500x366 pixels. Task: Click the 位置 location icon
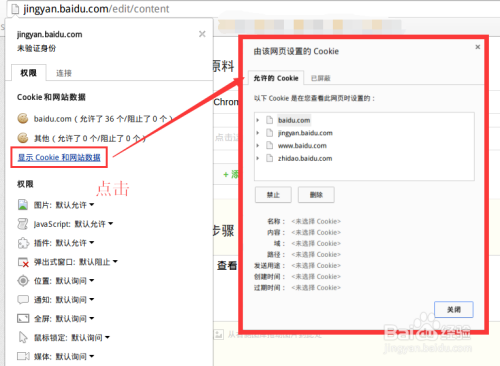pos(23,281)
